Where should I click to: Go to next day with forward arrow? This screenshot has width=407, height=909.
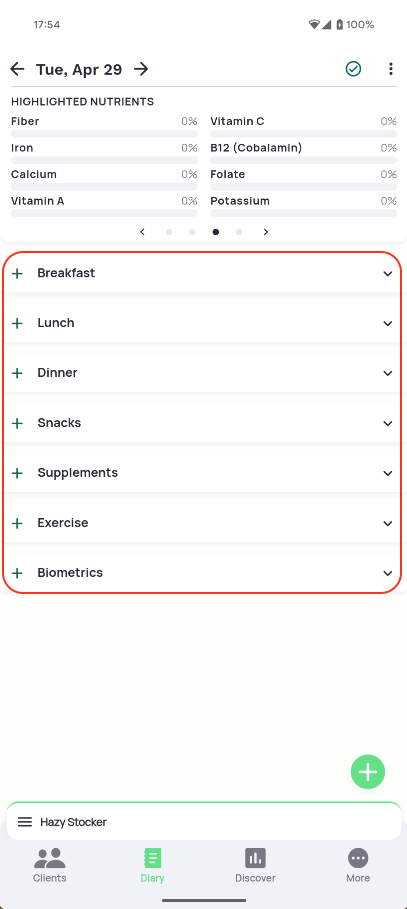point(141,70)
